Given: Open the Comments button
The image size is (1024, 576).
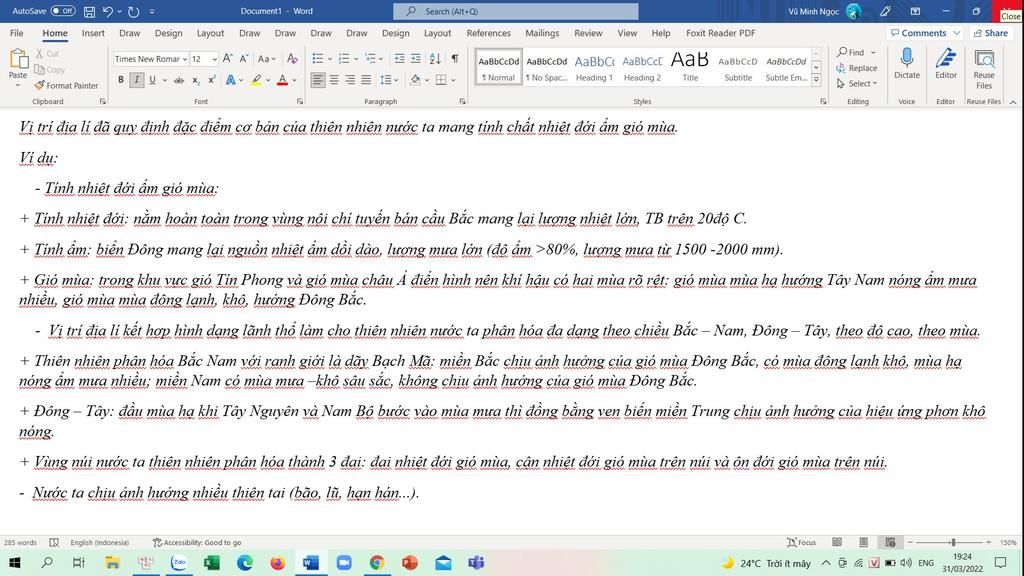Looking at the screenshot, I should coord(925,33).
